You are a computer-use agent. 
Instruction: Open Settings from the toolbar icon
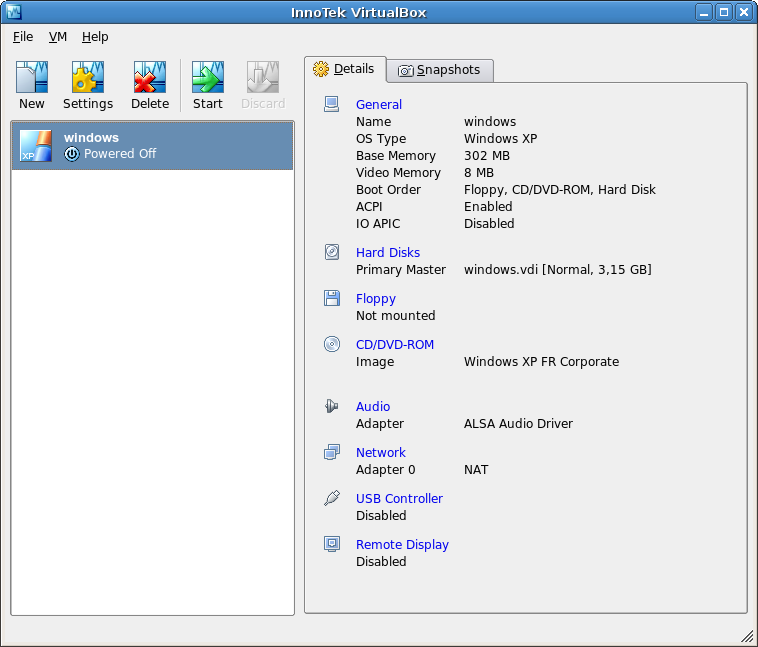click(x=88, y=76)
